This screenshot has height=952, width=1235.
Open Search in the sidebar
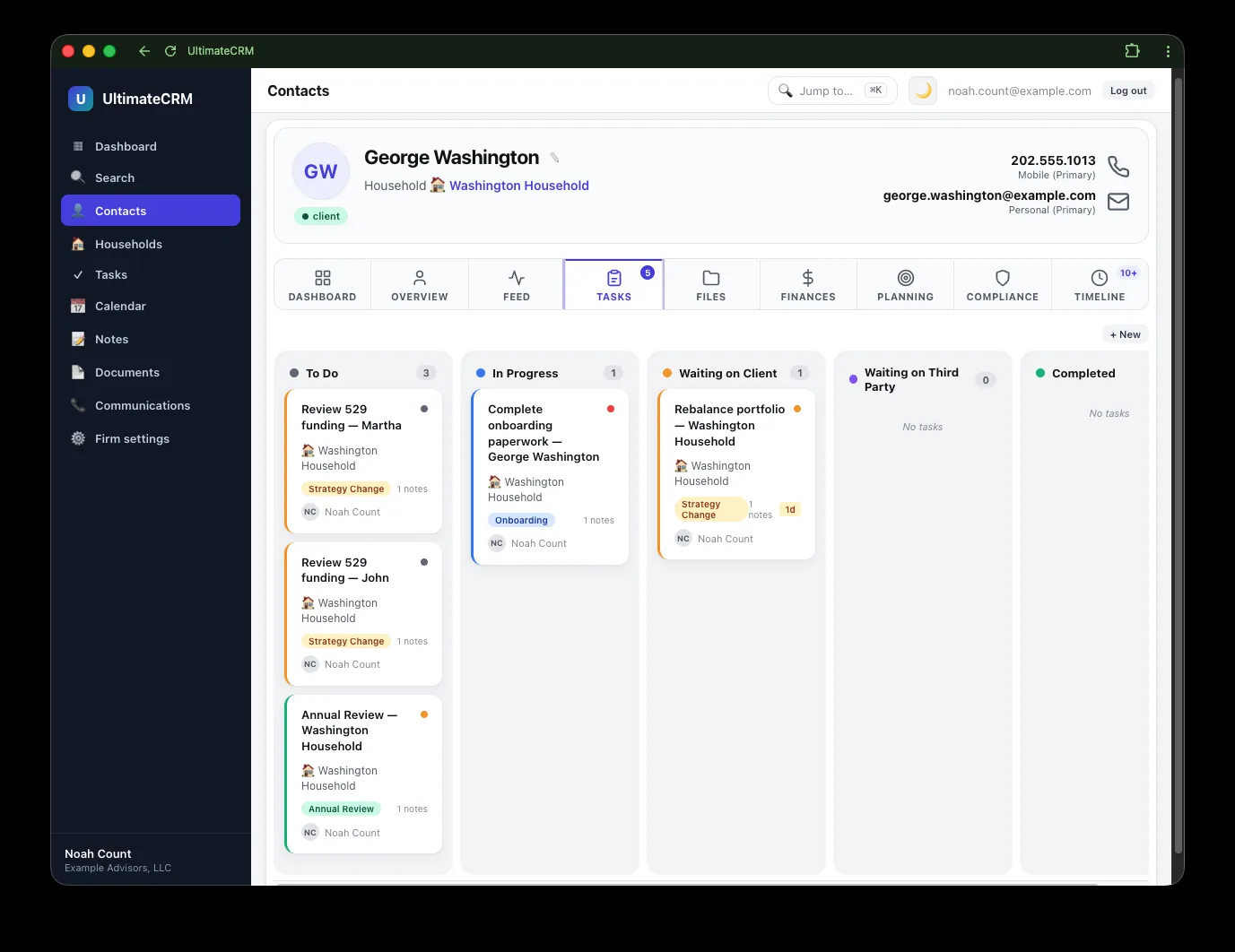tap(151, 177)
